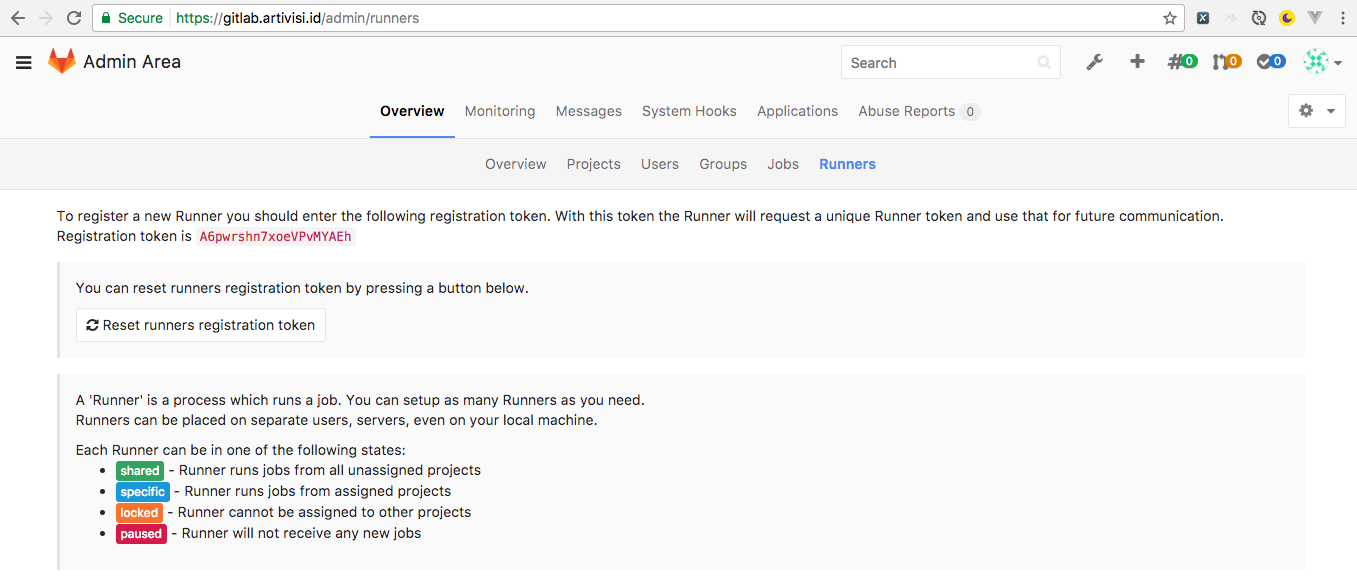Bookmark this page with the star icon

[x=1170, y=18]
